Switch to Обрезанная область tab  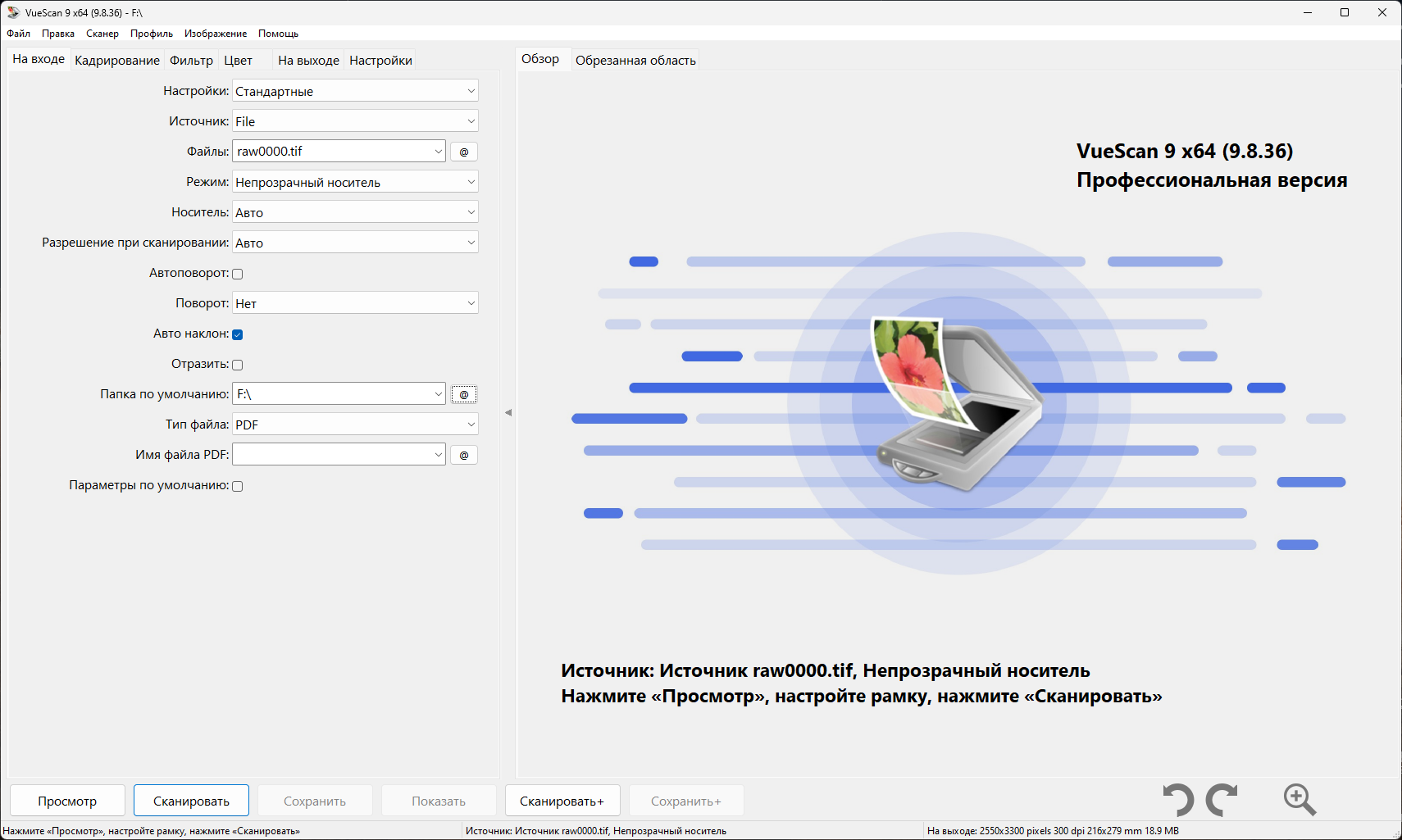[x=635, y=61]
